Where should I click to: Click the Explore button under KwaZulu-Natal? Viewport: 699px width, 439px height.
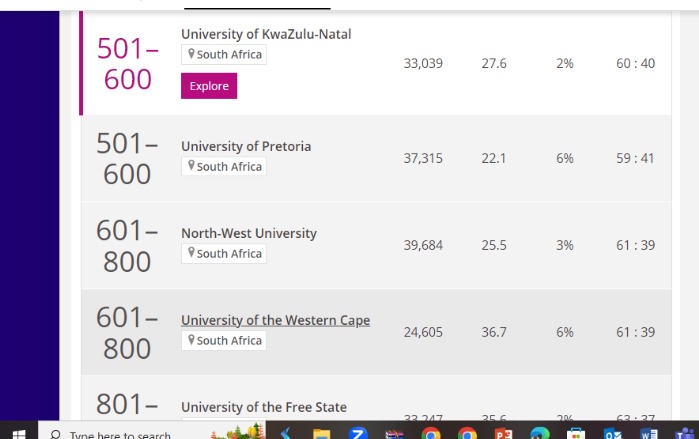(209, 86)
